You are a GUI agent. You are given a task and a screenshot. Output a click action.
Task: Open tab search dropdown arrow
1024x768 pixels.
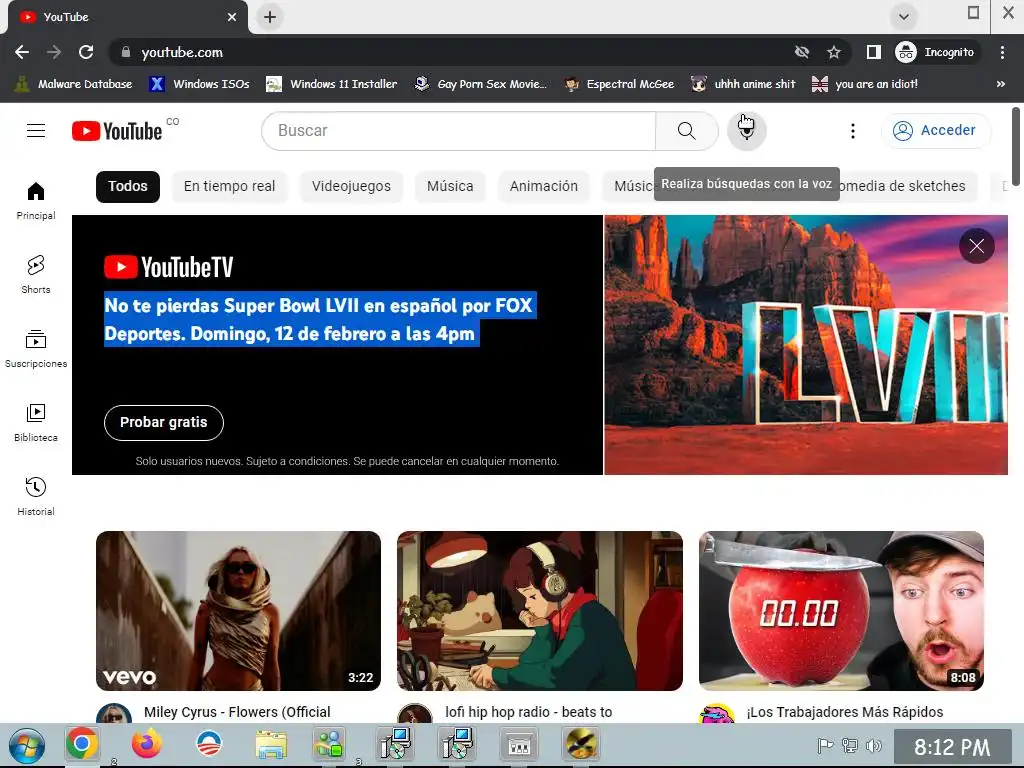tap(903, 16)
